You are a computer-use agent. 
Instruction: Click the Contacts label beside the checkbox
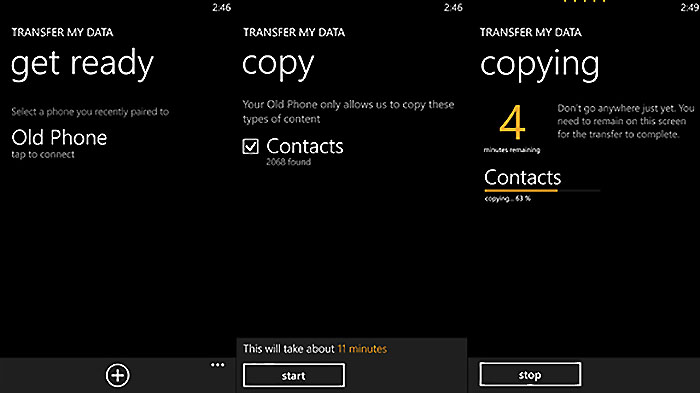(x=305, y=146)
